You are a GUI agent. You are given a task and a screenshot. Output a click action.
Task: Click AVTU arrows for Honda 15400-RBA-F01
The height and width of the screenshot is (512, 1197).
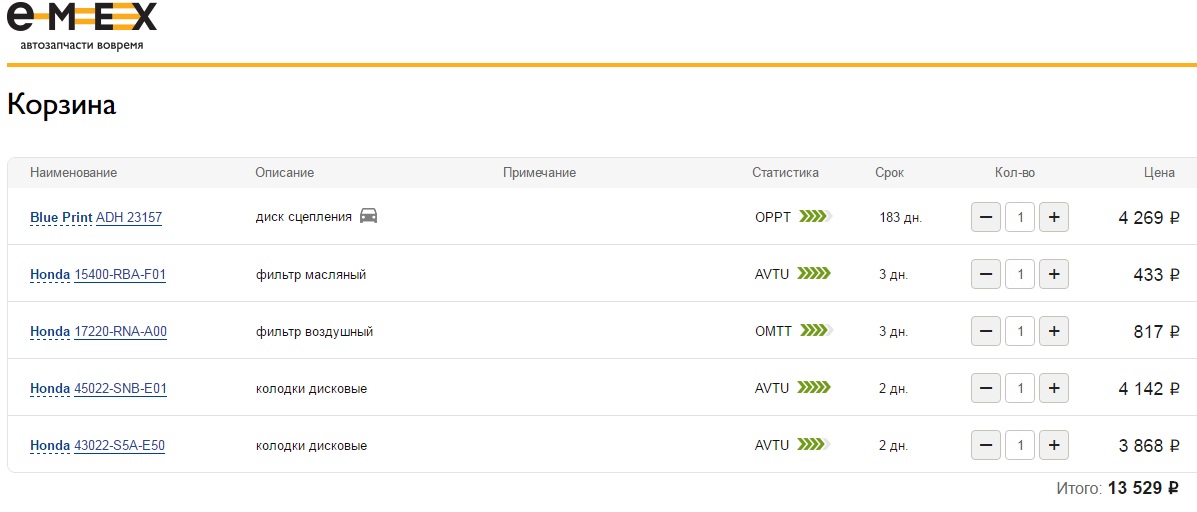(x=813, y=274)
